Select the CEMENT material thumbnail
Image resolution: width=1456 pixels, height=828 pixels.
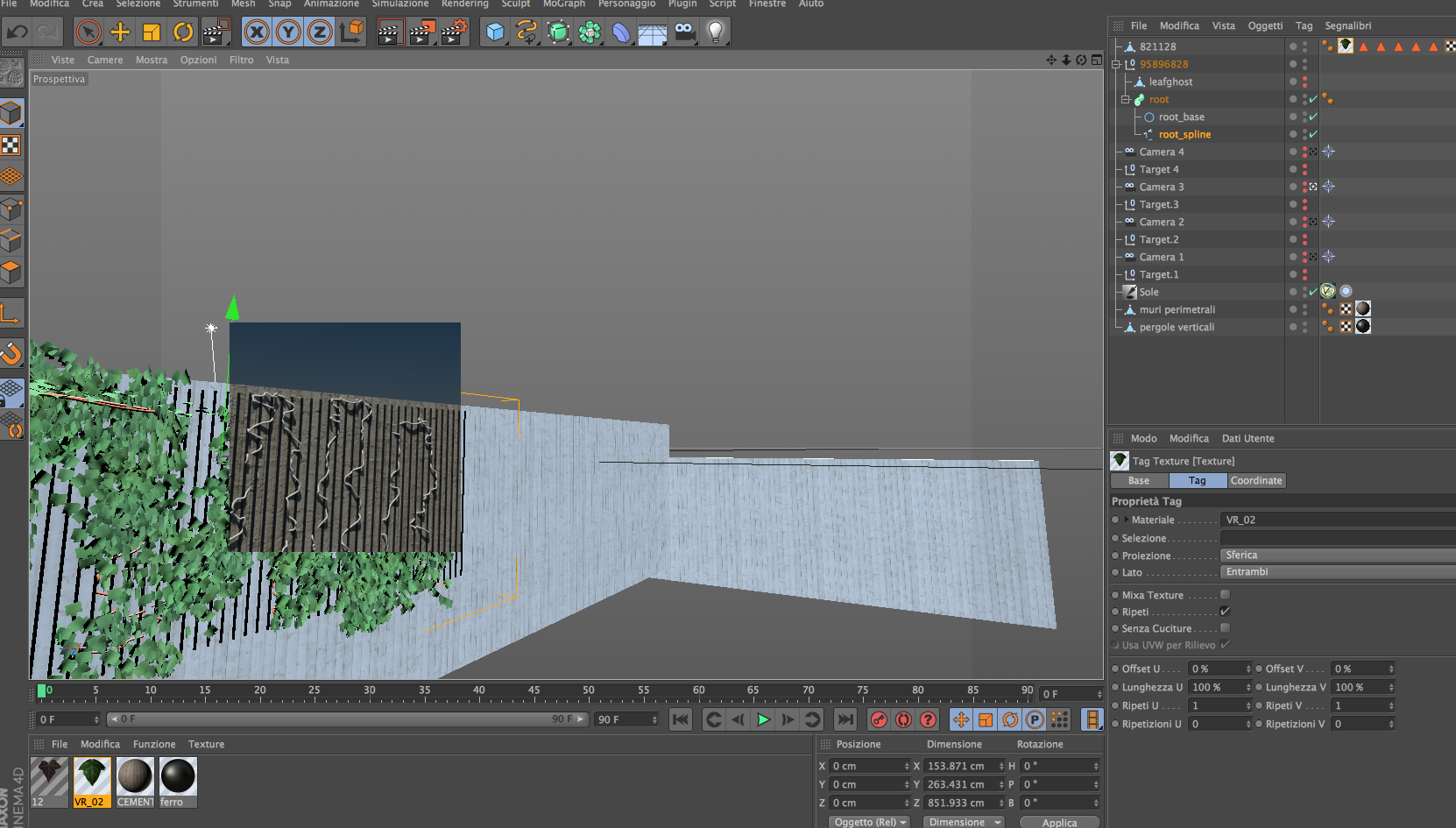135,777
